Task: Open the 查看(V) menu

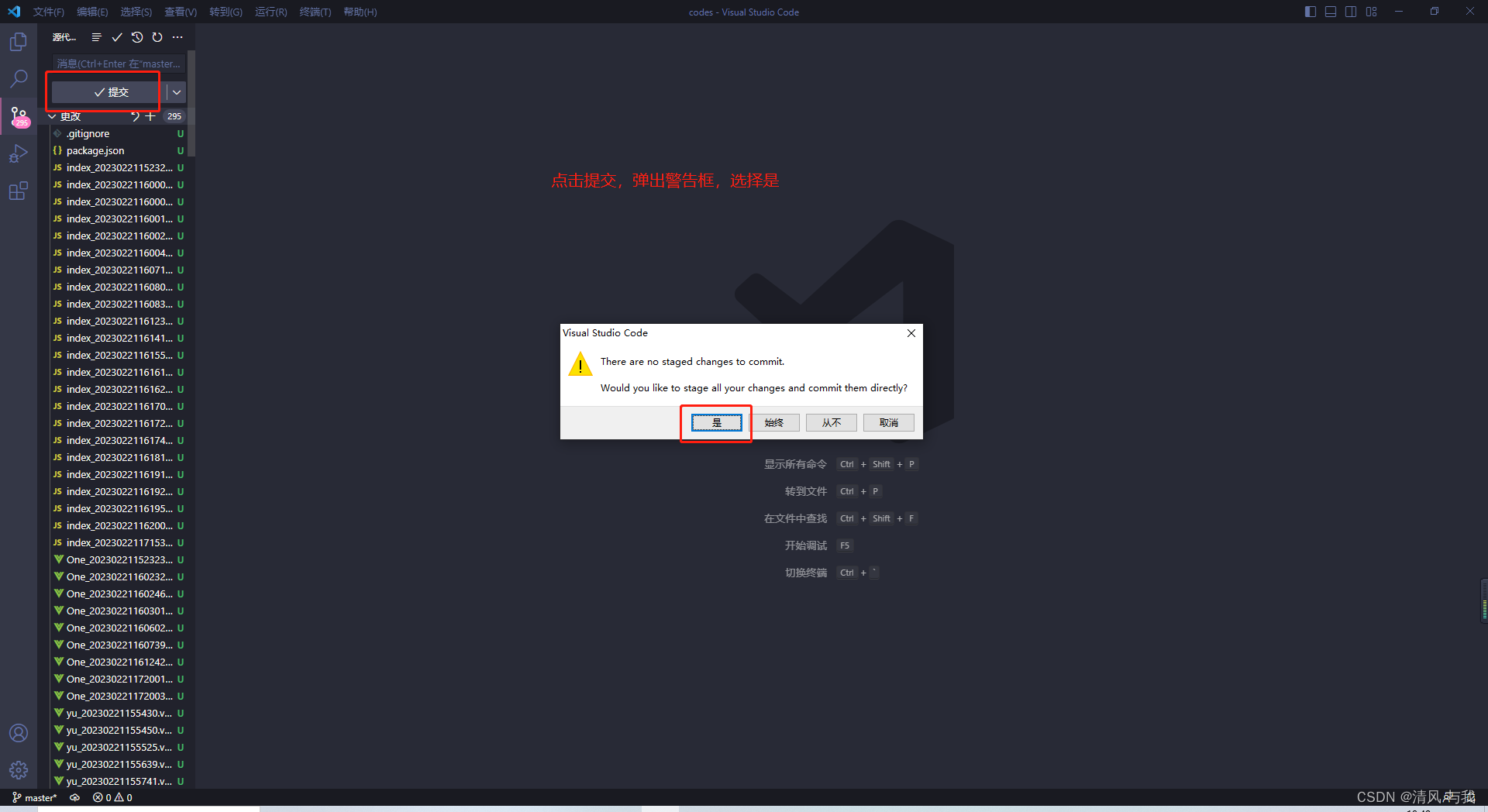Action: coord(181,12)
